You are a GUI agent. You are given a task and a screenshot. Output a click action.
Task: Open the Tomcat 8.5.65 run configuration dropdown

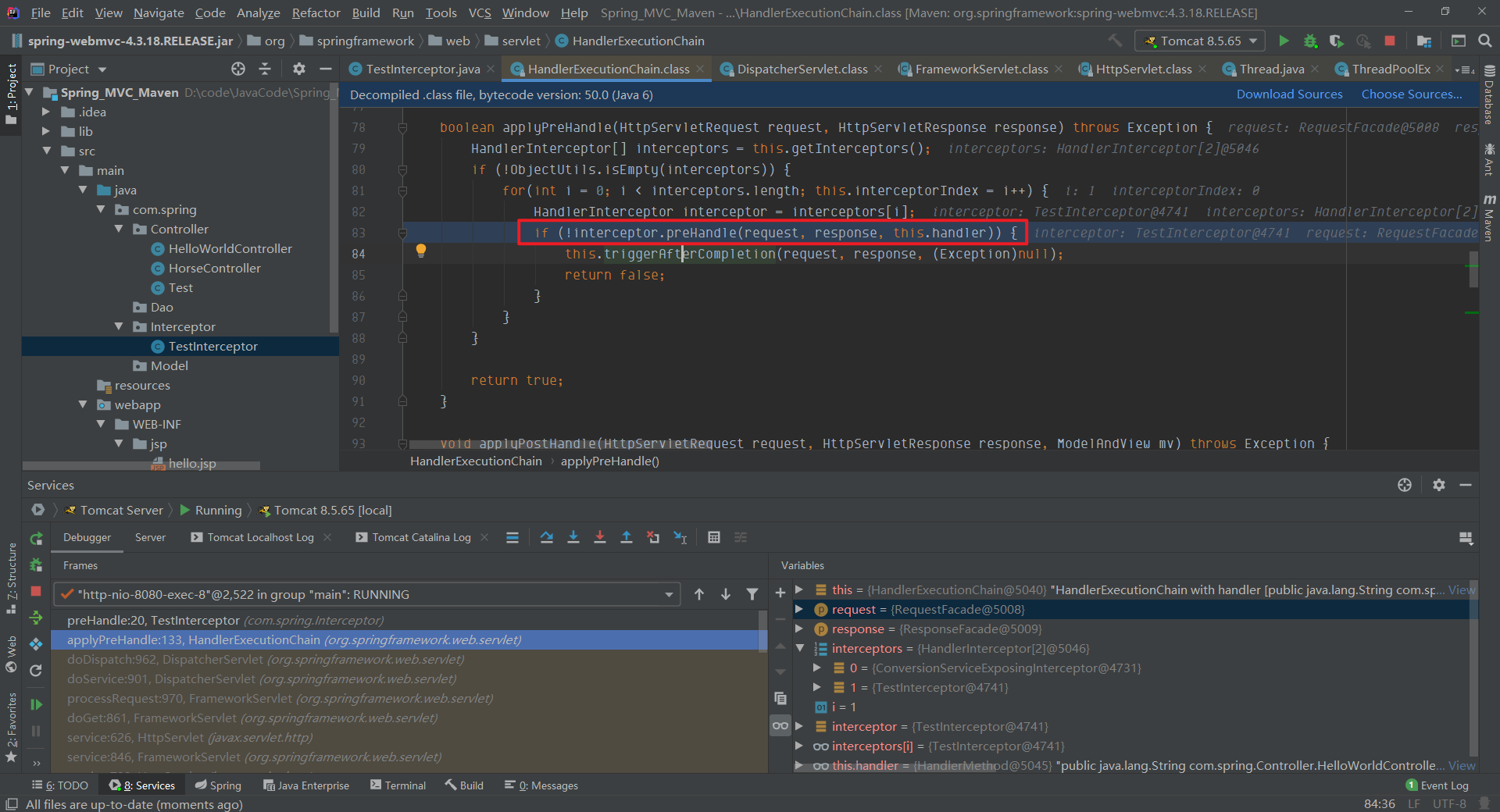(x=1199, y=41)
